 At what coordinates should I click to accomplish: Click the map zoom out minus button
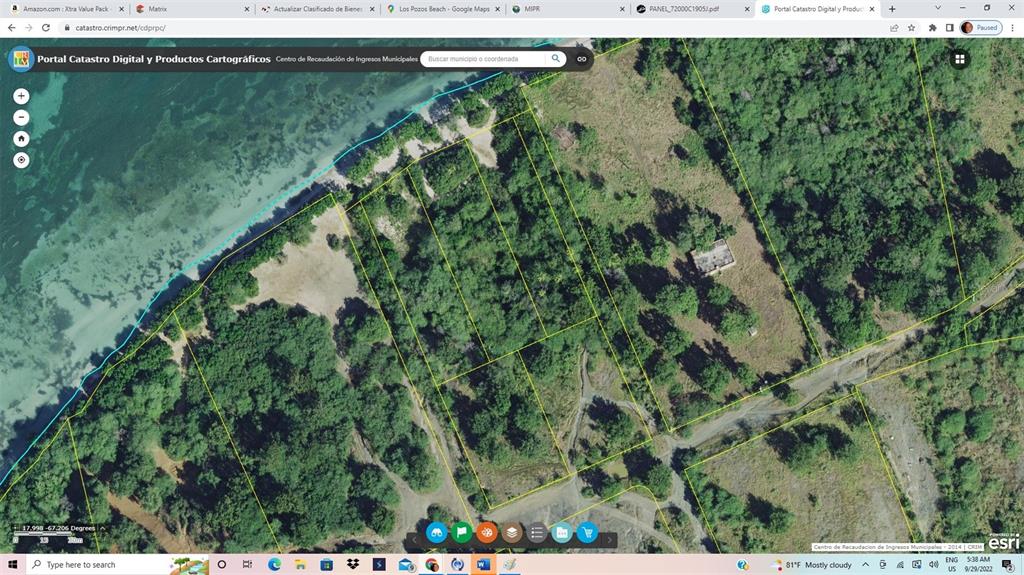coord(21,117)
